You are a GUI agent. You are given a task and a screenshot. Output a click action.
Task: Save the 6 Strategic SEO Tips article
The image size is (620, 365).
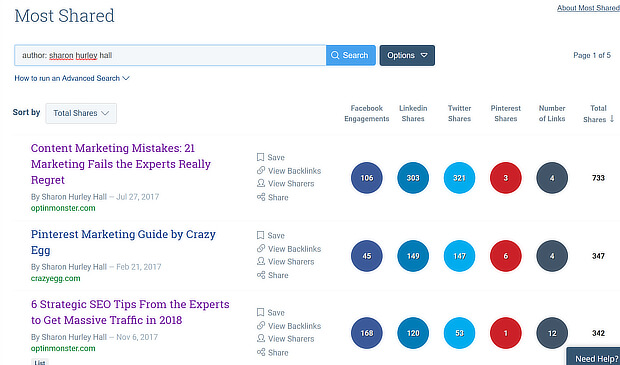pos(270,312)
